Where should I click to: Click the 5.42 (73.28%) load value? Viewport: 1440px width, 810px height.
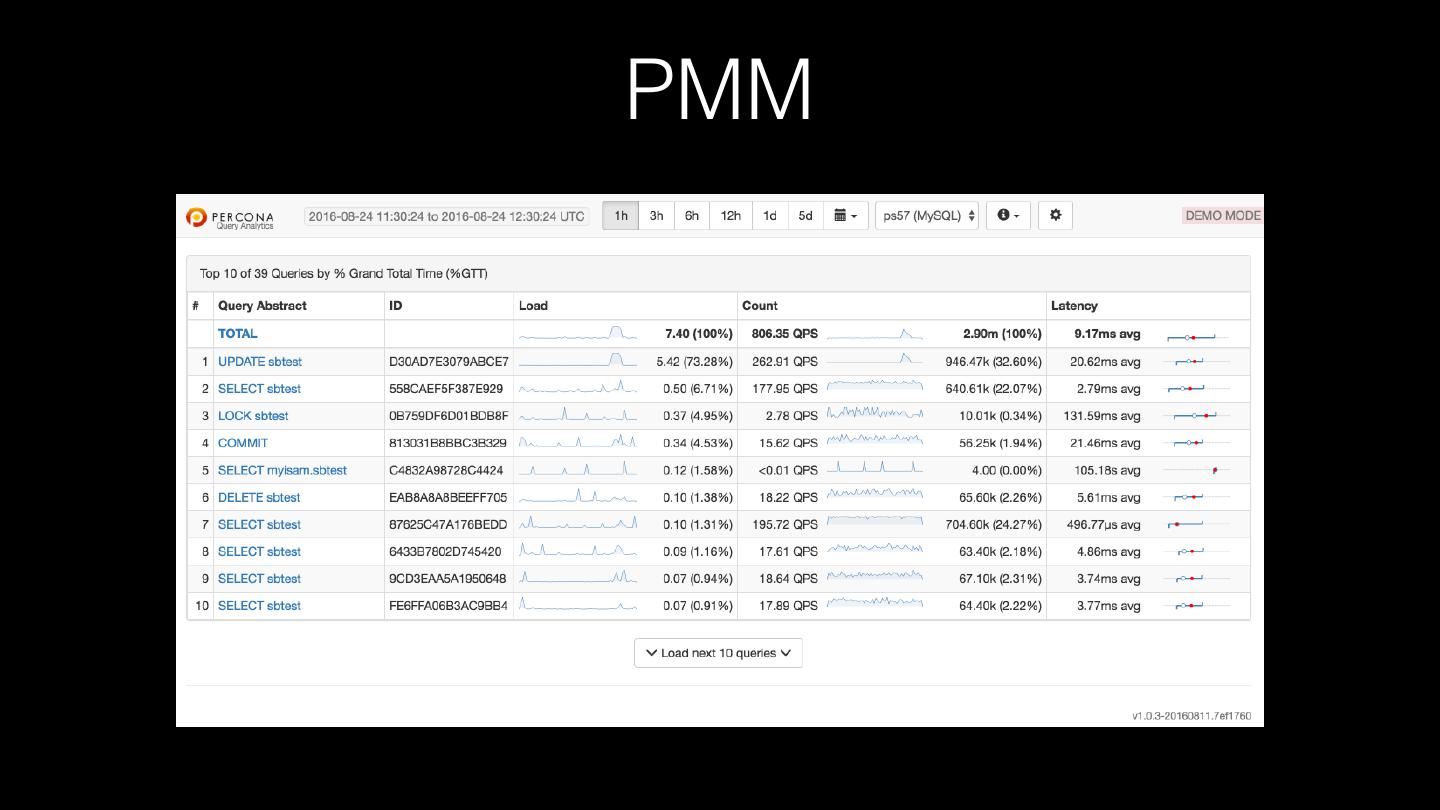[x=695, y=361]
